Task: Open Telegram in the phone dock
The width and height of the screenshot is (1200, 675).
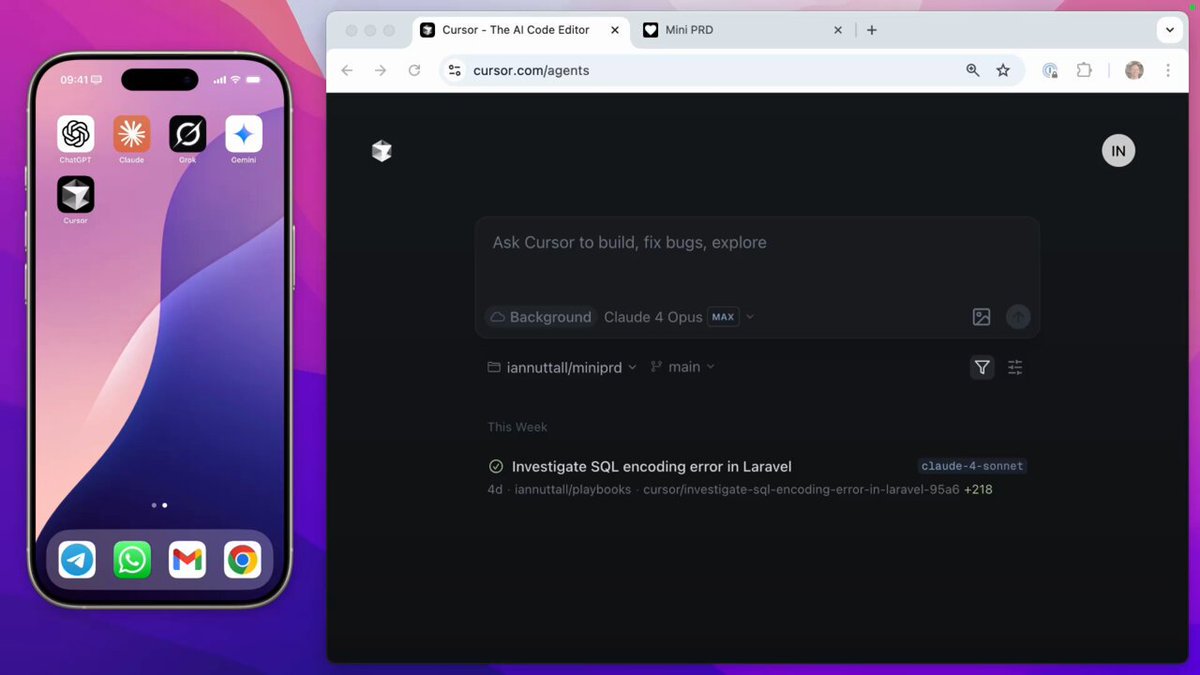Action: point(77,560)
